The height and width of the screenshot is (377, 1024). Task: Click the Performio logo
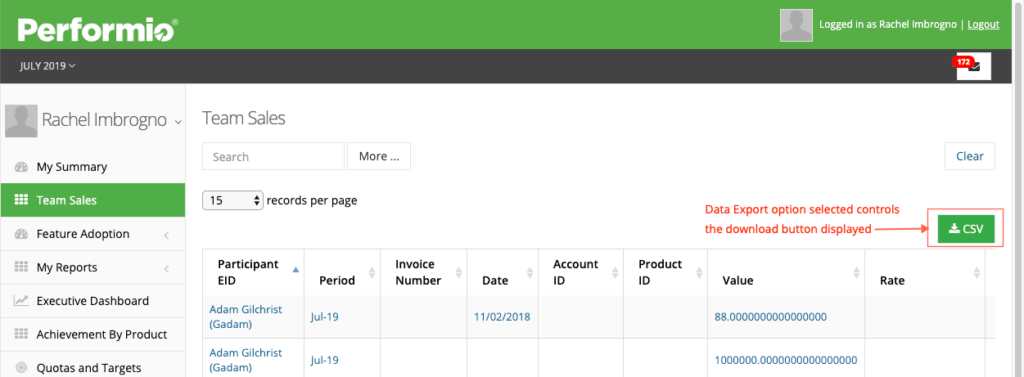98,29
